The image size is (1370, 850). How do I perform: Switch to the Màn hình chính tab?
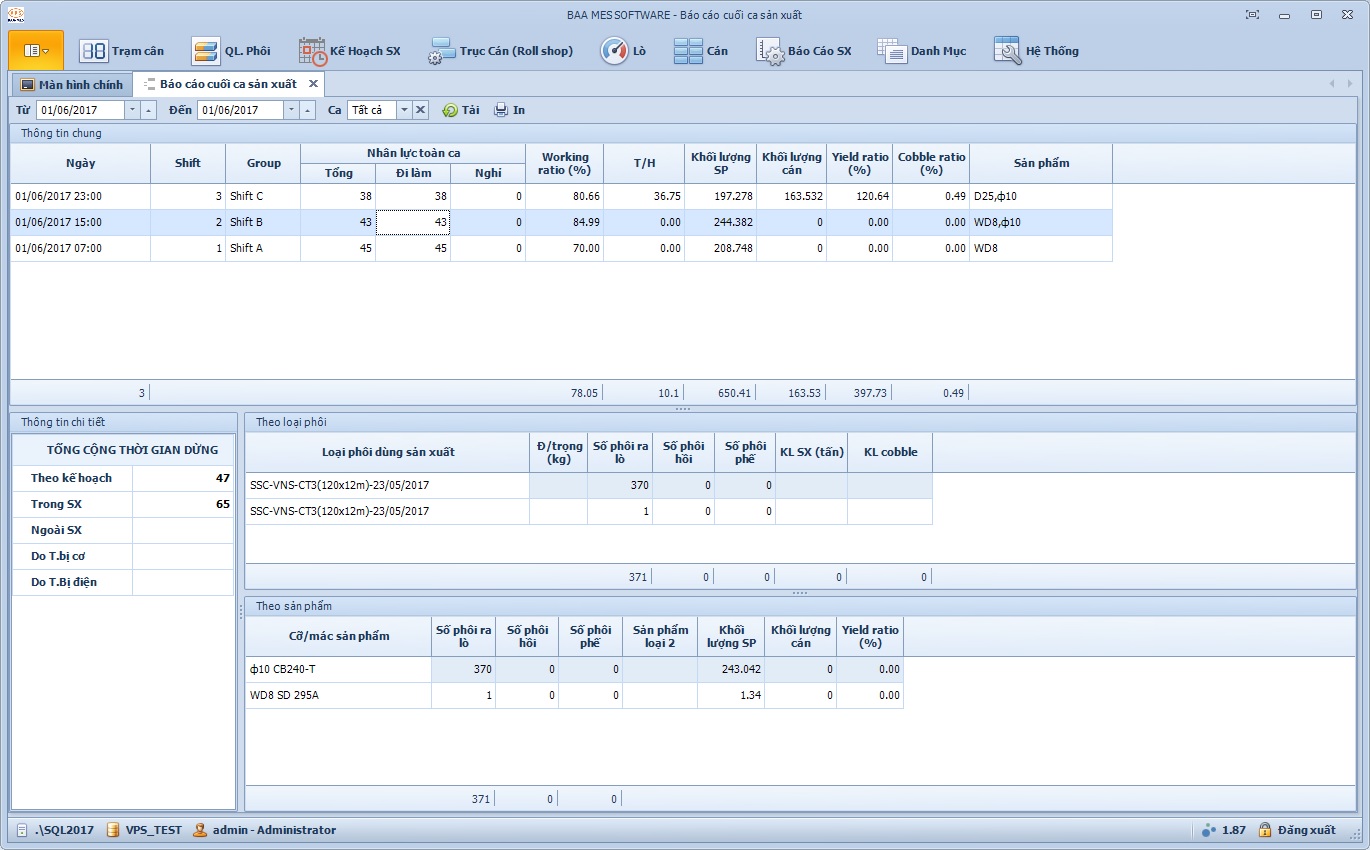pyautogui.click(x=71, y=84)
